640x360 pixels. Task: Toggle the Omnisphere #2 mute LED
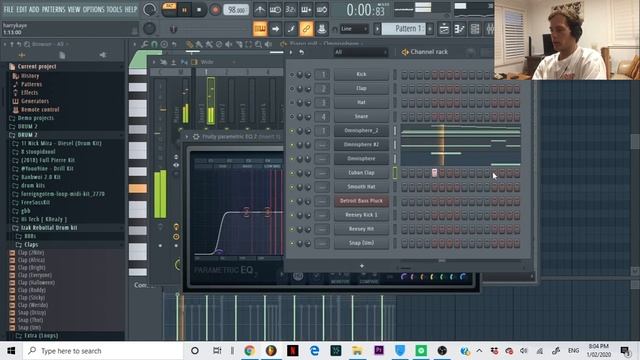pos(291,145)
